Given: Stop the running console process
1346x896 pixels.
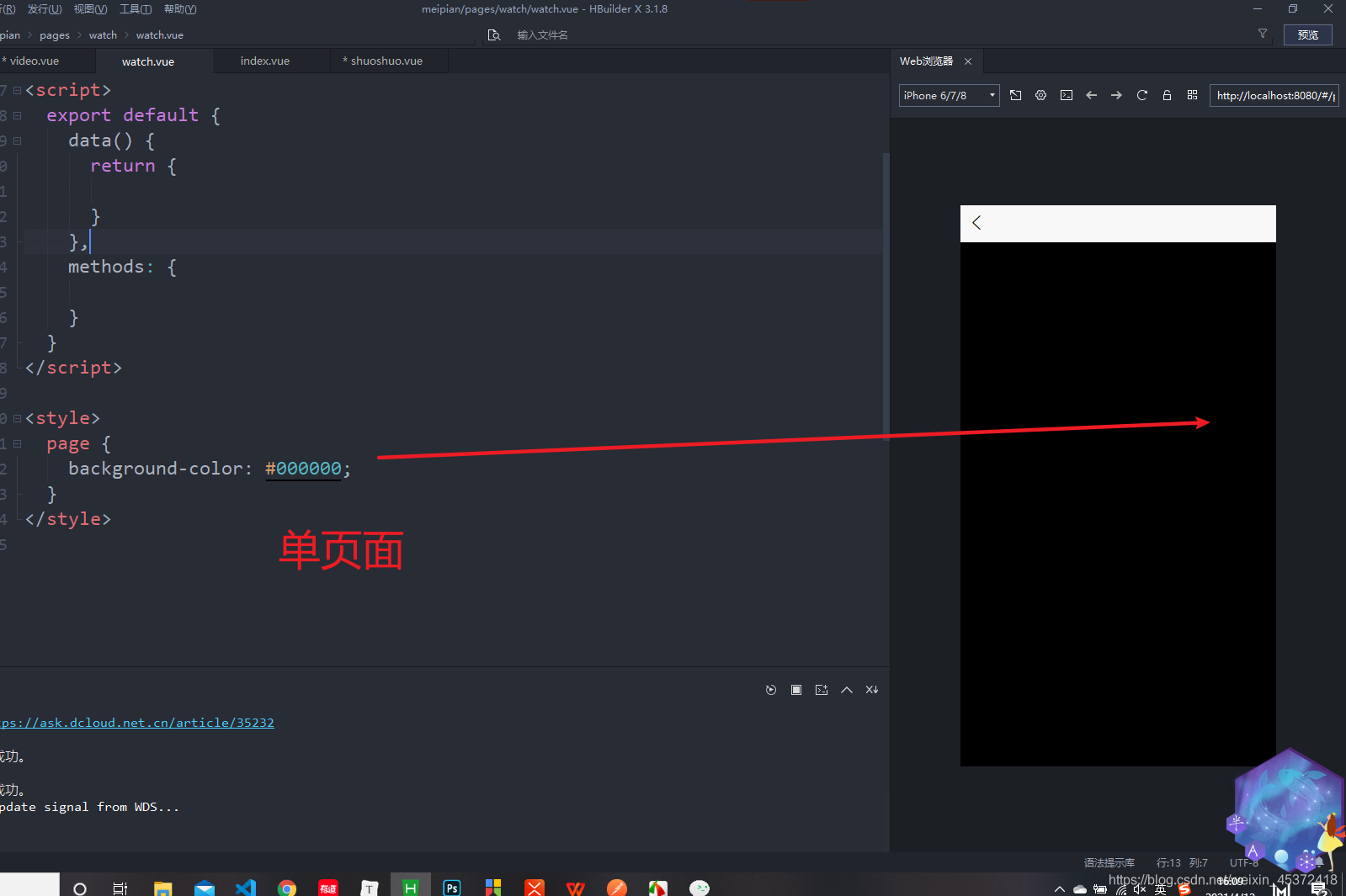Looking at the screenshot, I should (796, 690).
